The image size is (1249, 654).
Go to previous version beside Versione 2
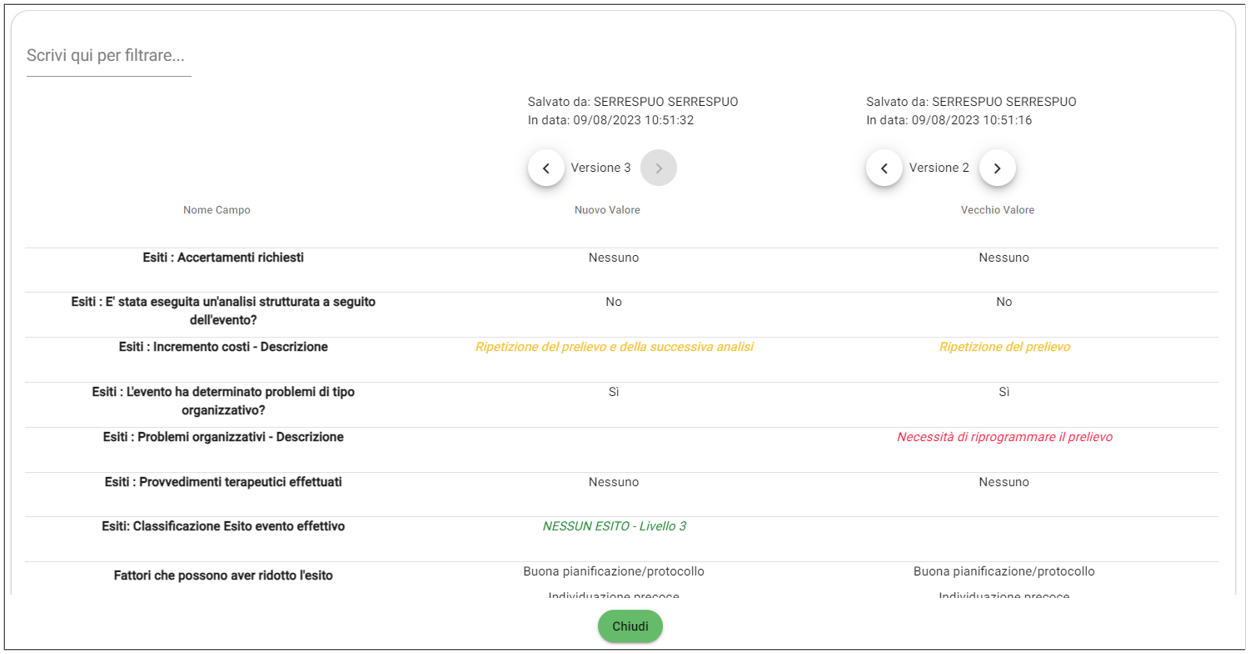click(884, 168)
